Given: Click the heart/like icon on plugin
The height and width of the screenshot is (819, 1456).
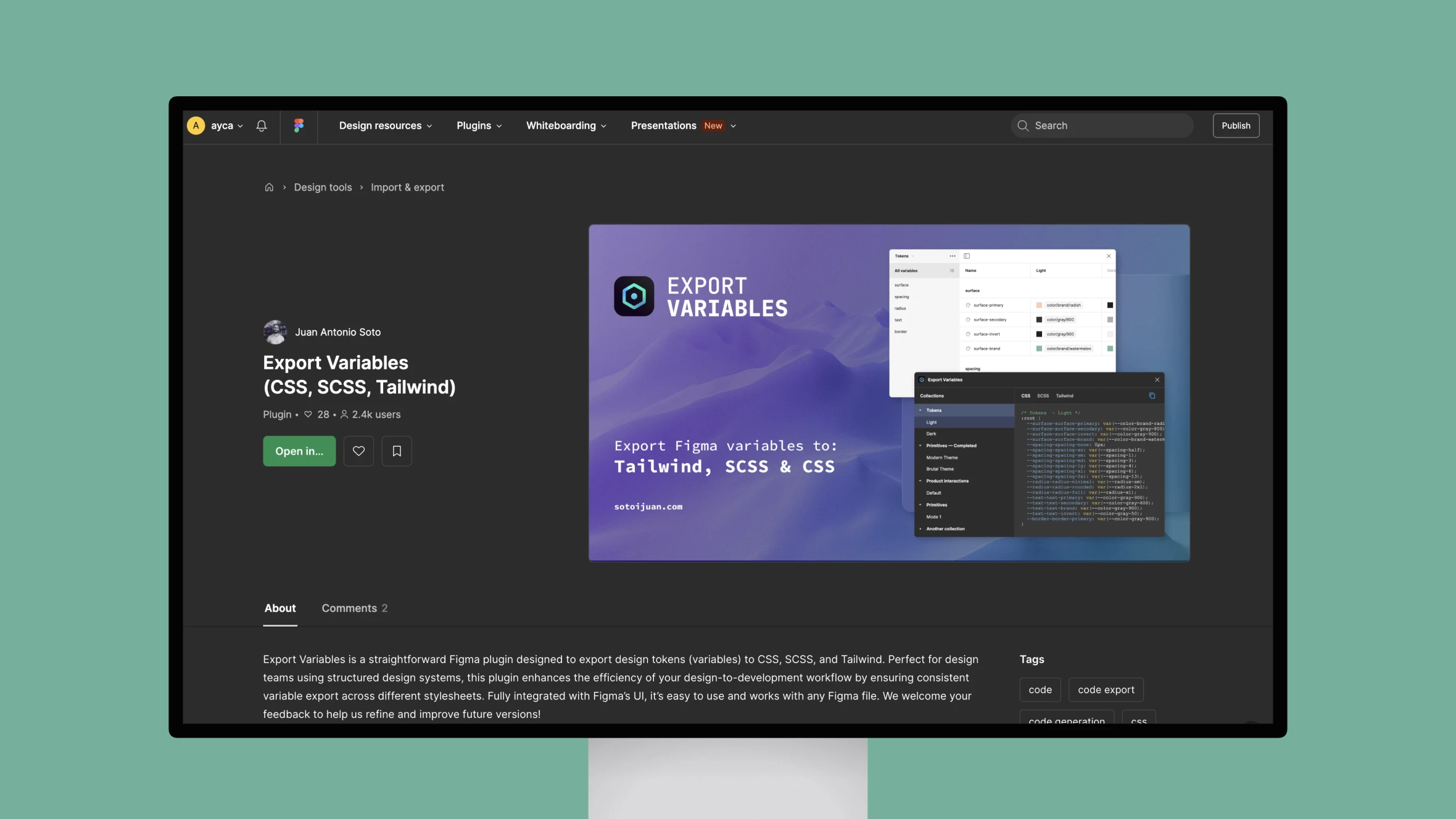Looking at the screenshot, I should tap(358, 451).
